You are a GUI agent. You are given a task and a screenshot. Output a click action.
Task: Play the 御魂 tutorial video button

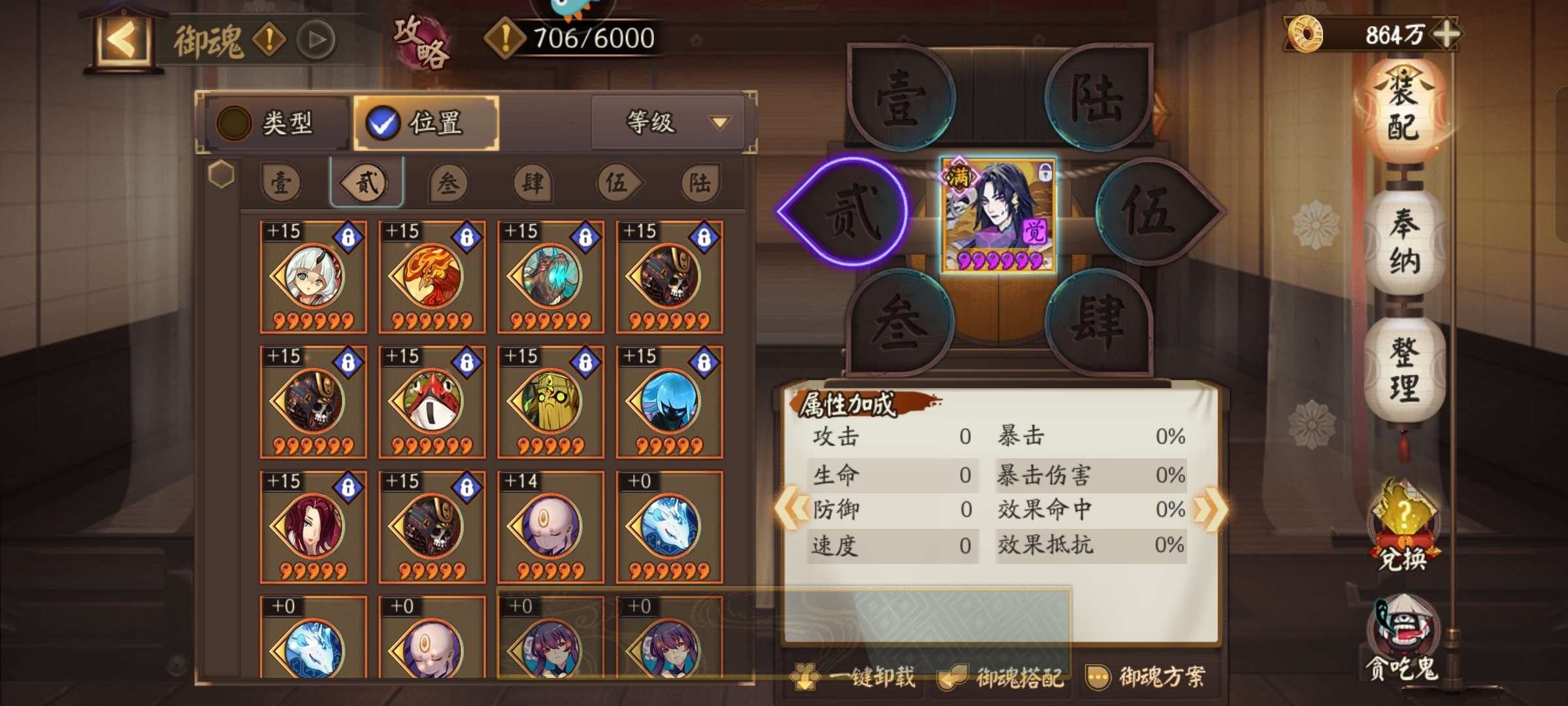coord(316,40)
